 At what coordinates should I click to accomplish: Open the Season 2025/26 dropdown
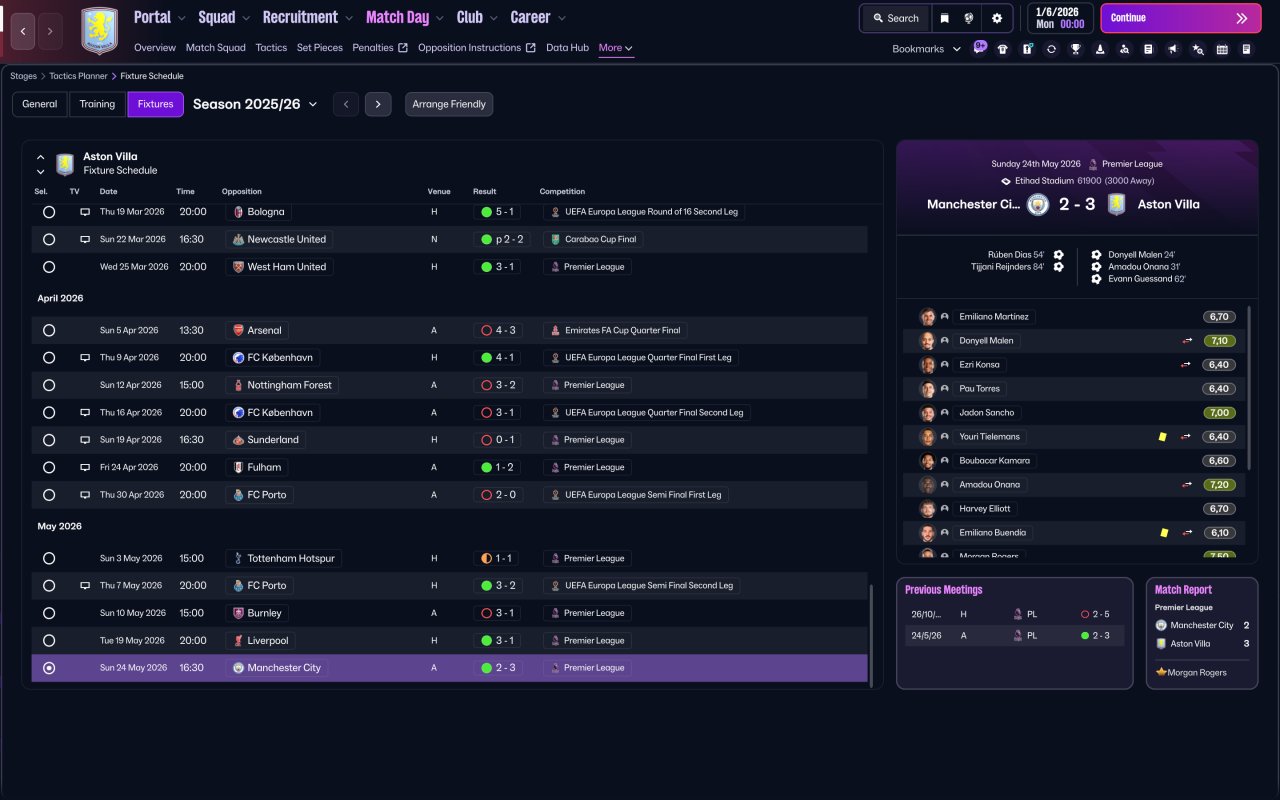(255, 104)
